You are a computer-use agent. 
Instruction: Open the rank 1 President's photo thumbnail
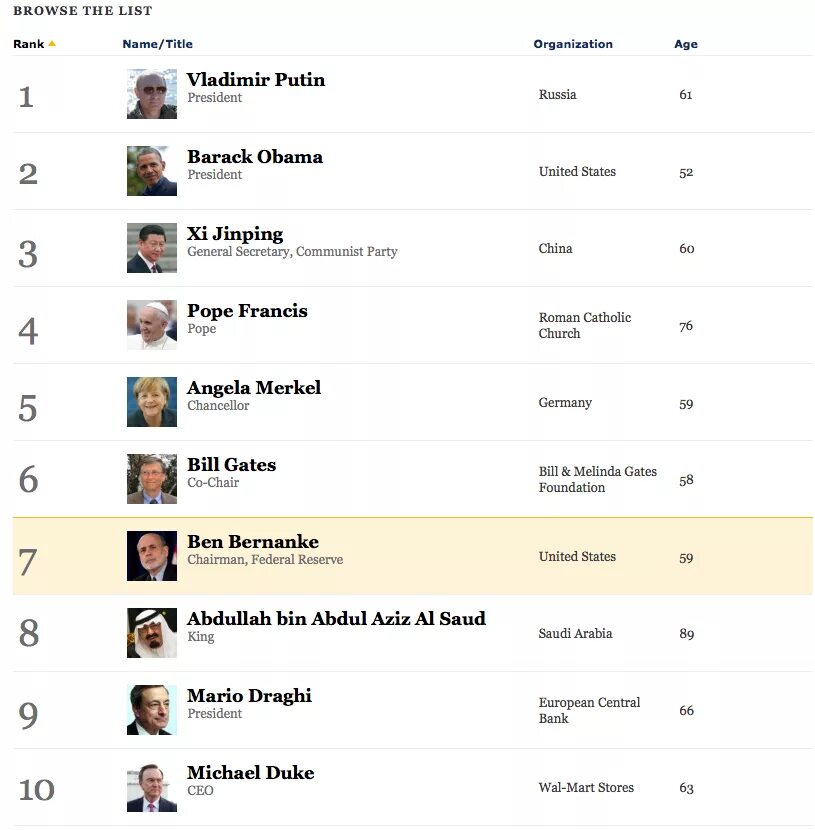click(x=152, y=94)
